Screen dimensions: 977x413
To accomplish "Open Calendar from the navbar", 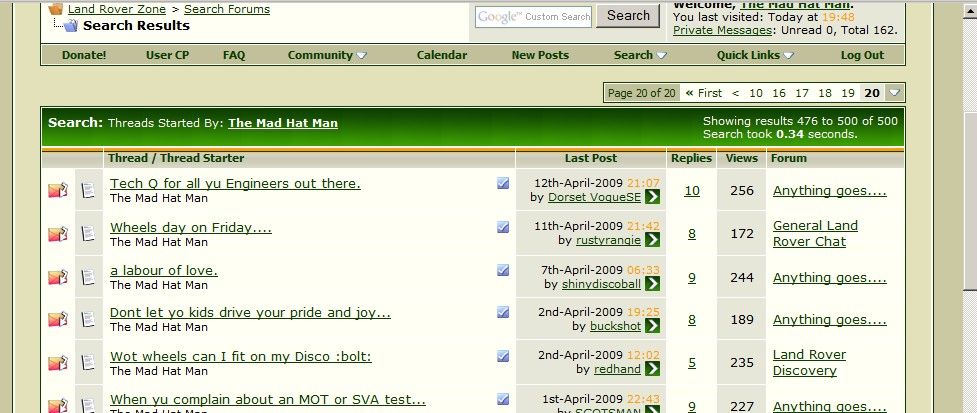I will [442, 55].
